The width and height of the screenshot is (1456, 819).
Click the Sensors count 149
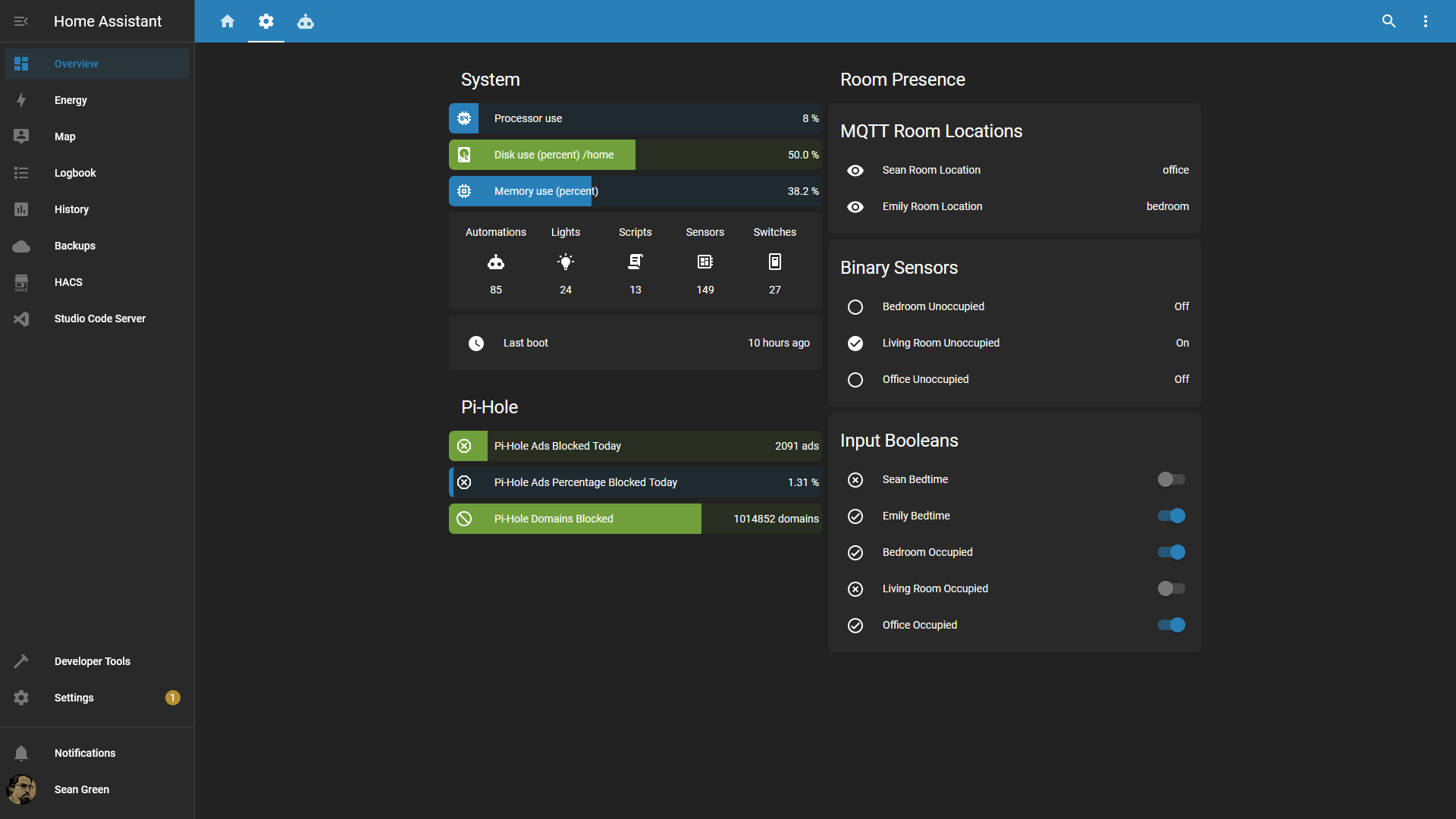[705, 290]
